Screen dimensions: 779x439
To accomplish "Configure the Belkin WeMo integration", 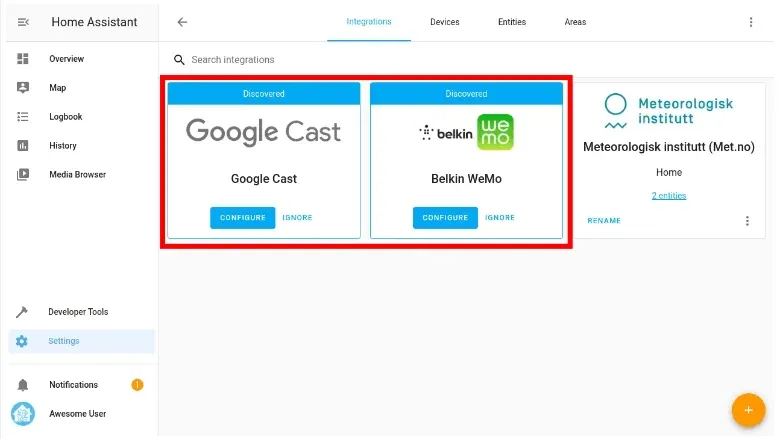I will 445,218.
